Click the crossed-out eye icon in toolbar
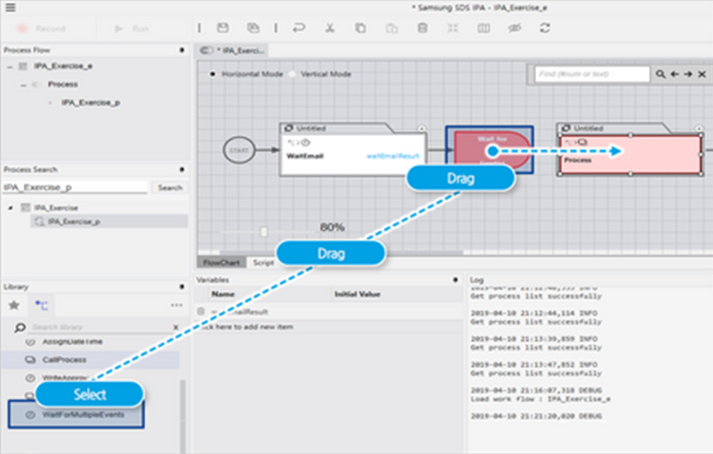Viewport: 713px width, 454px height. tap(514, 28)
